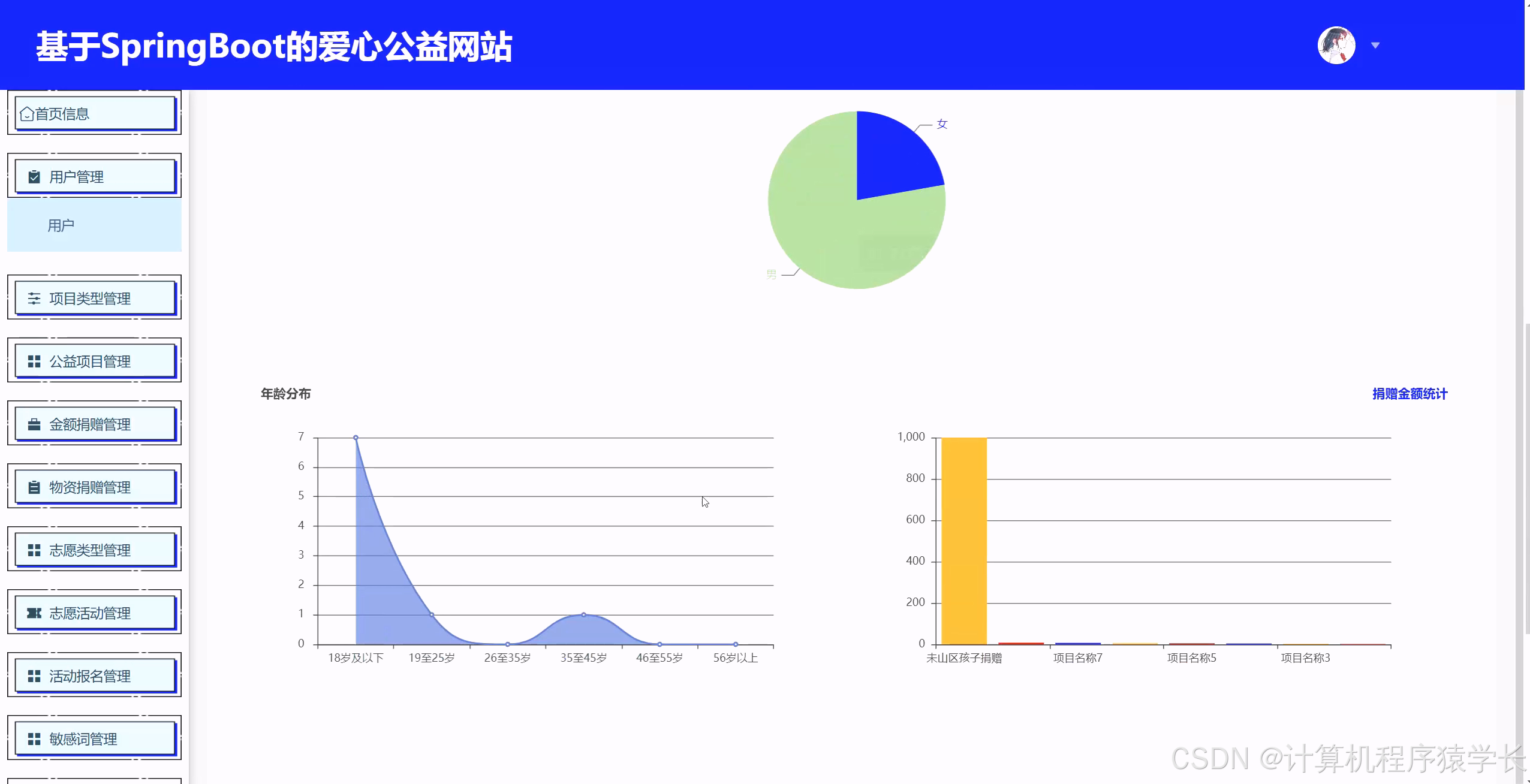Click the 18岁及以下 data point
1530x784 pixels.
[x=356, y=438]
